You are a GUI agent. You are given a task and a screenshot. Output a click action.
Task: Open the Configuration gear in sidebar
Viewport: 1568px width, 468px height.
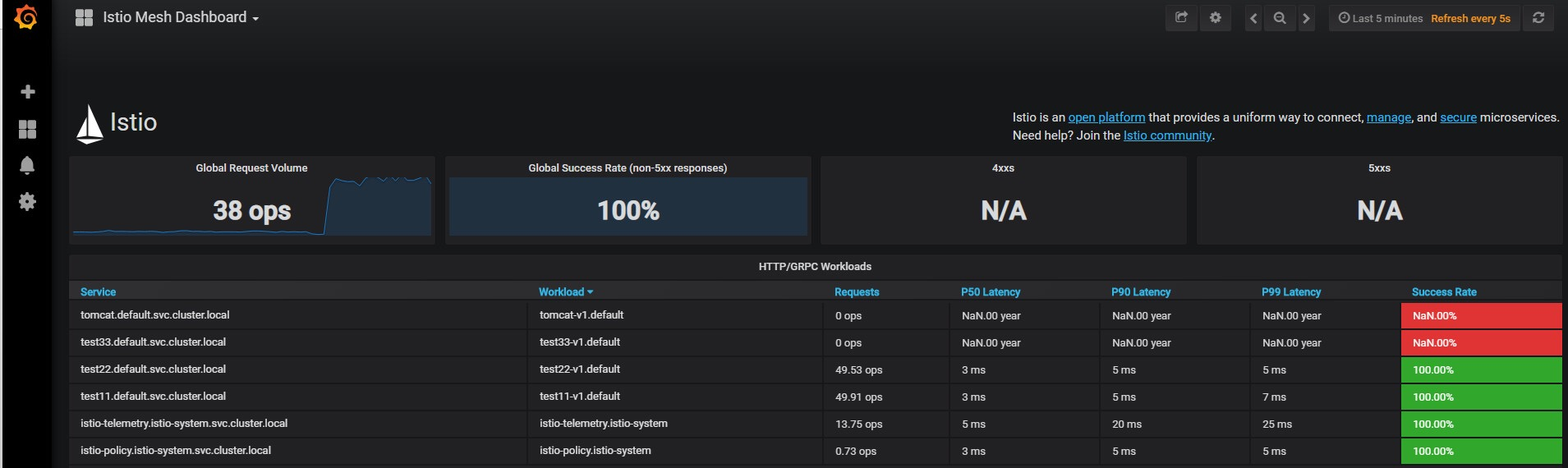pyautogui.click(x=27, y=201)
